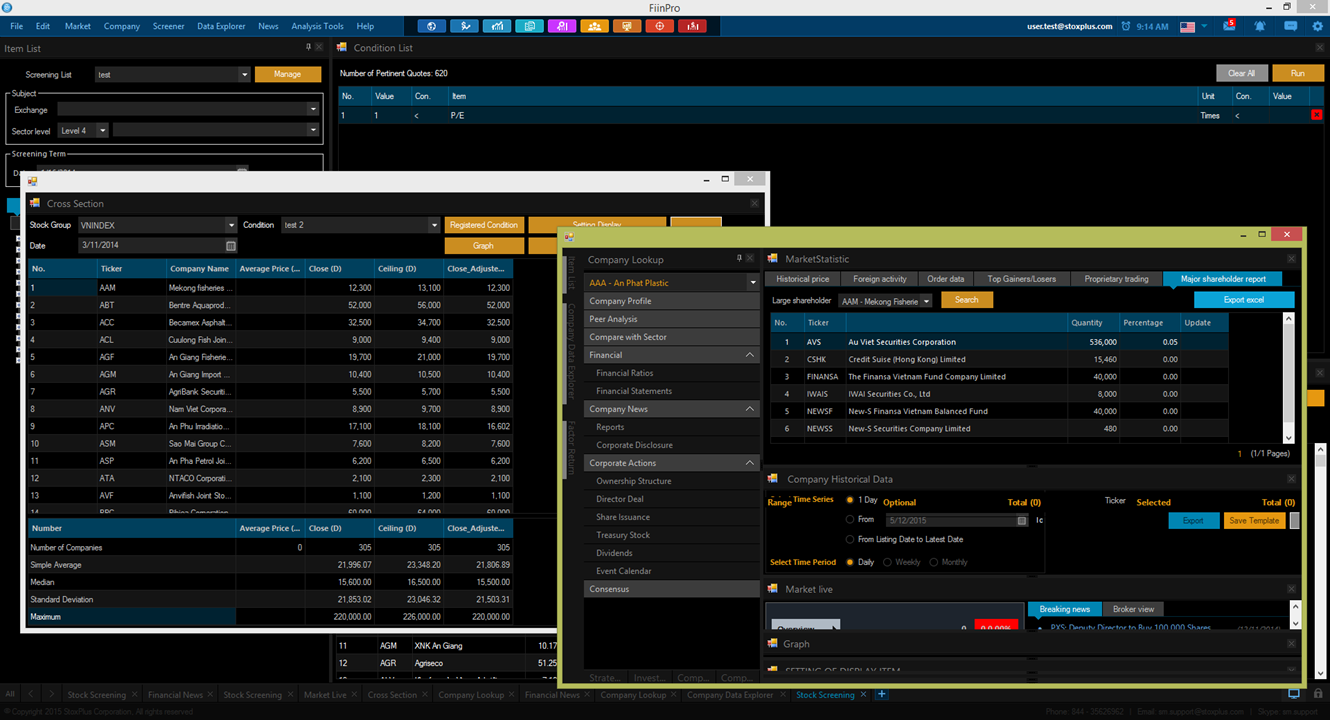Click the Registered Condition button
Screen dimensions: 1330x720
pyautogui.click(x=484, y=225)
